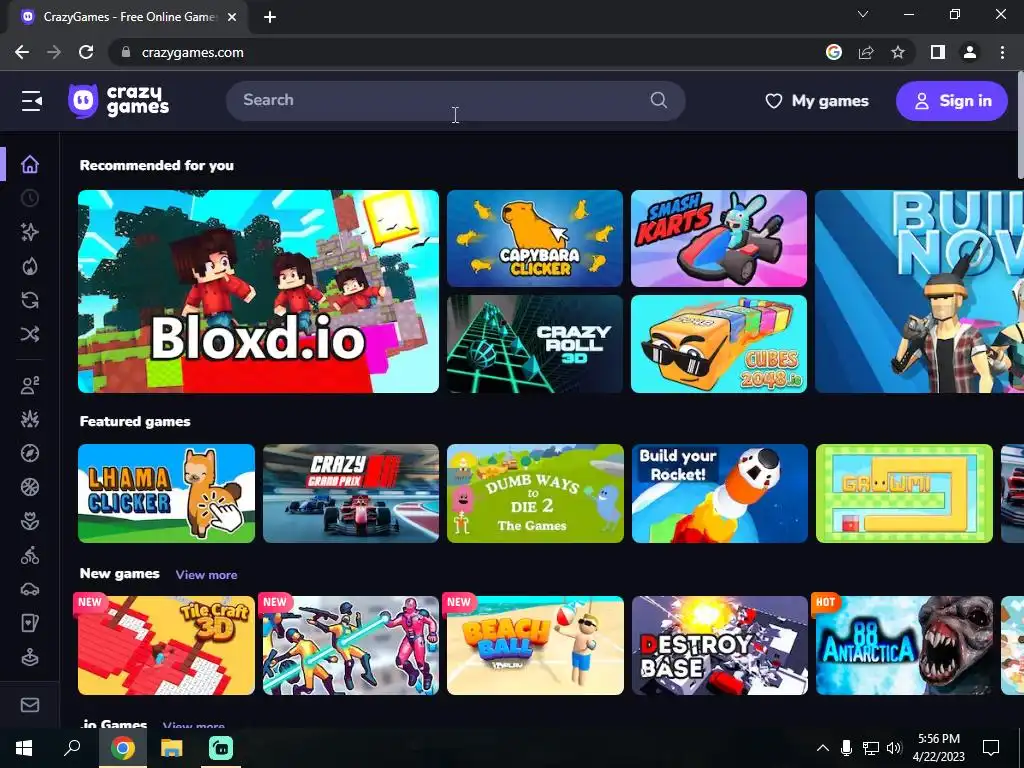Open the Contact envelope sidebar icon
1024x768 pixels.
29,705
